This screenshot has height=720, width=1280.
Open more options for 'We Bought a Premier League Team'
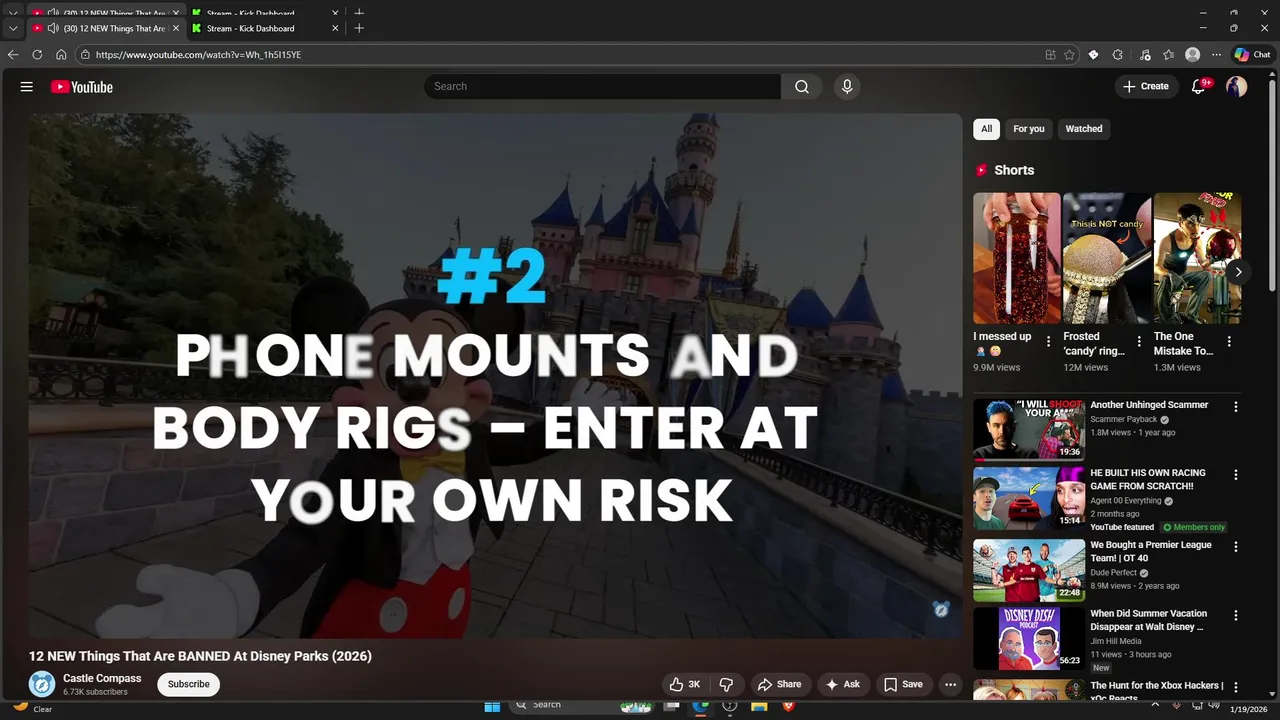1236,547
